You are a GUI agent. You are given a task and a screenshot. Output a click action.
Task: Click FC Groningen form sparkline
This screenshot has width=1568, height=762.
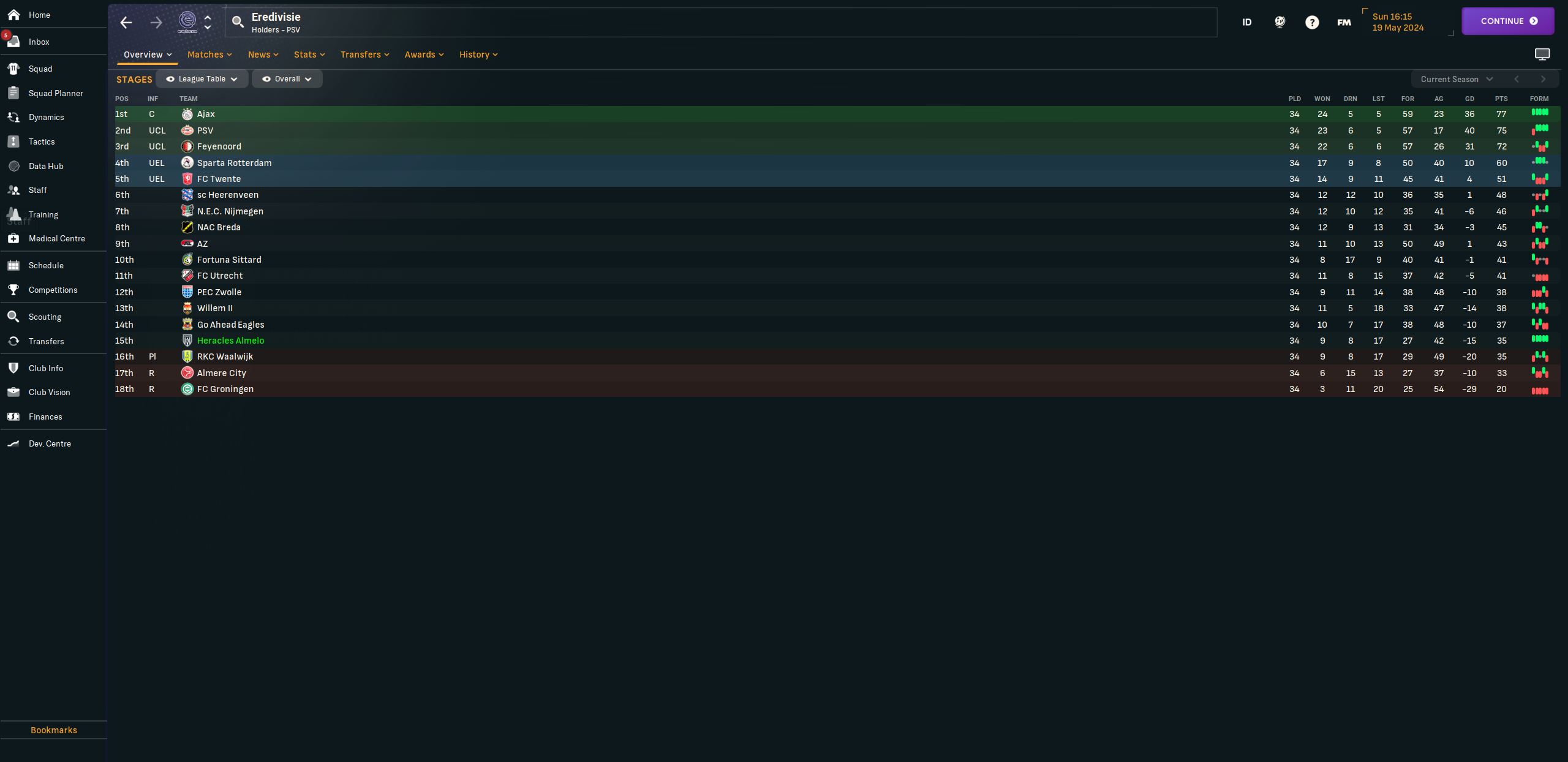coord(1539,389)
